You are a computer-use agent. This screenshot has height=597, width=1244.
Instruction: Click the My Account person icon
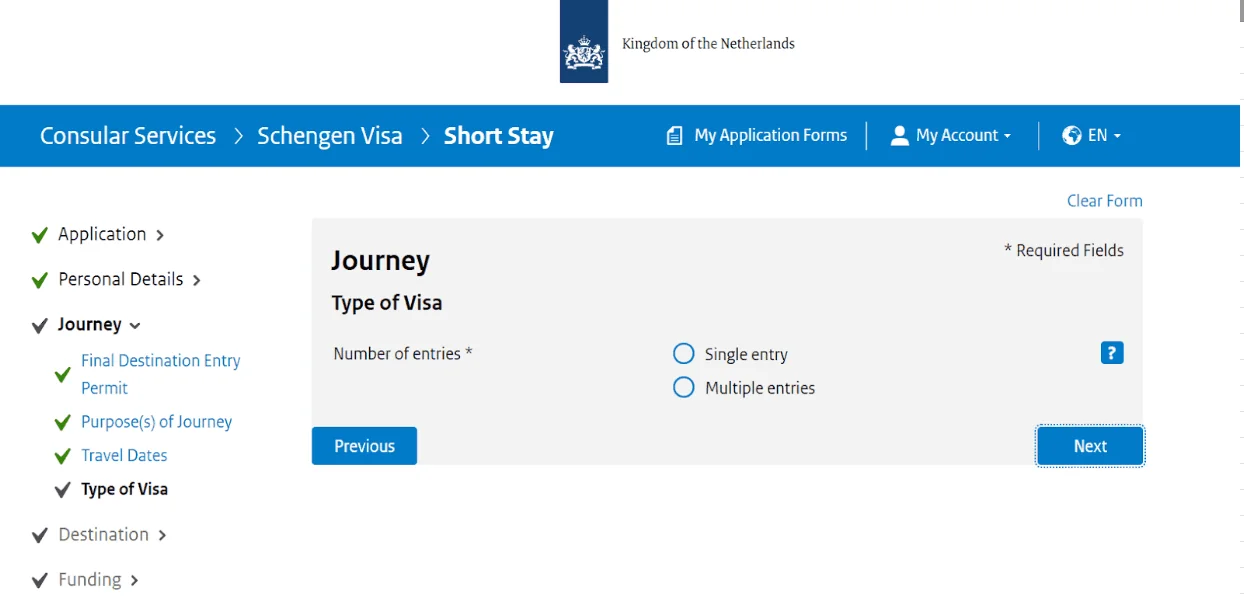click(x=899, y=136)
